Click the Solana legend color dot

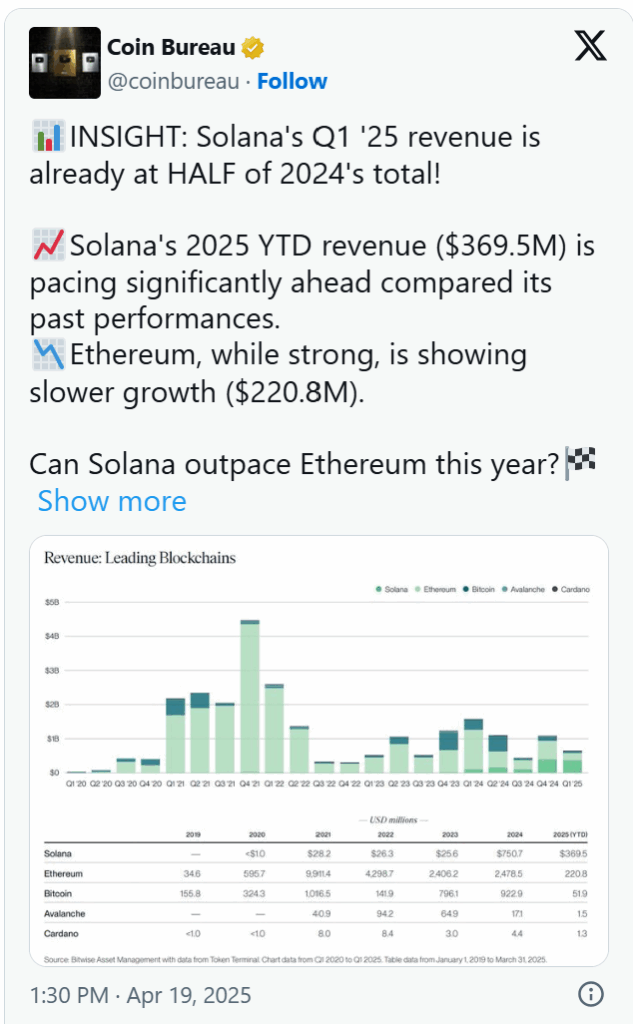(x=378, y=590)
